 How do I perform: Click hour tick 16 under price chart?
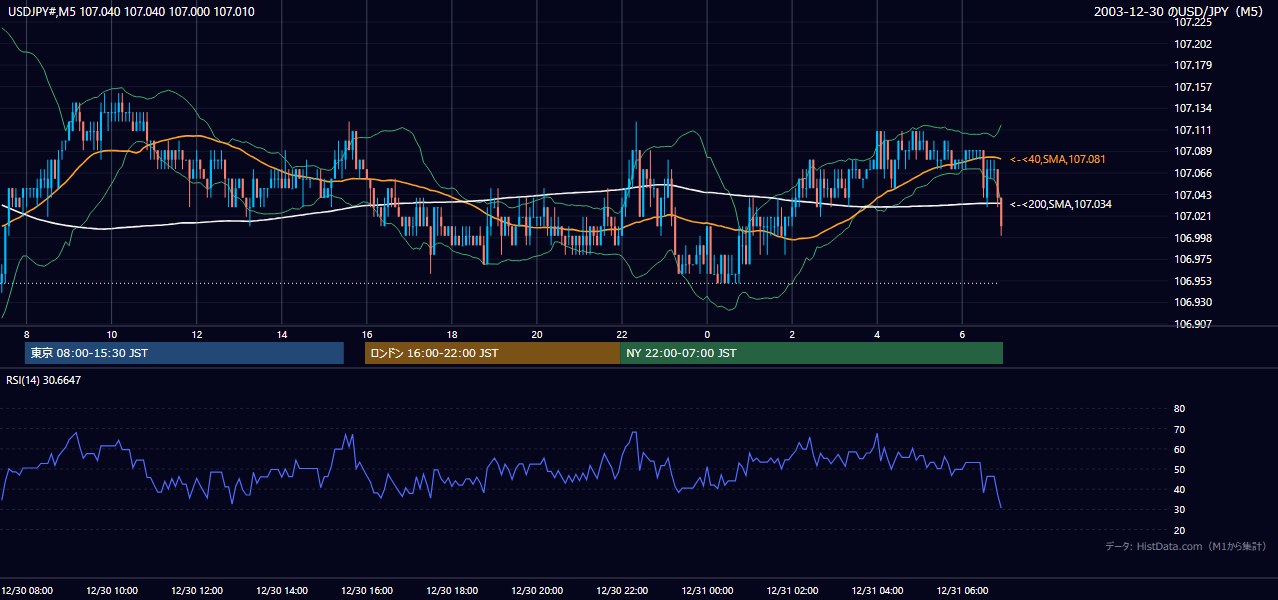click(367, 334)
